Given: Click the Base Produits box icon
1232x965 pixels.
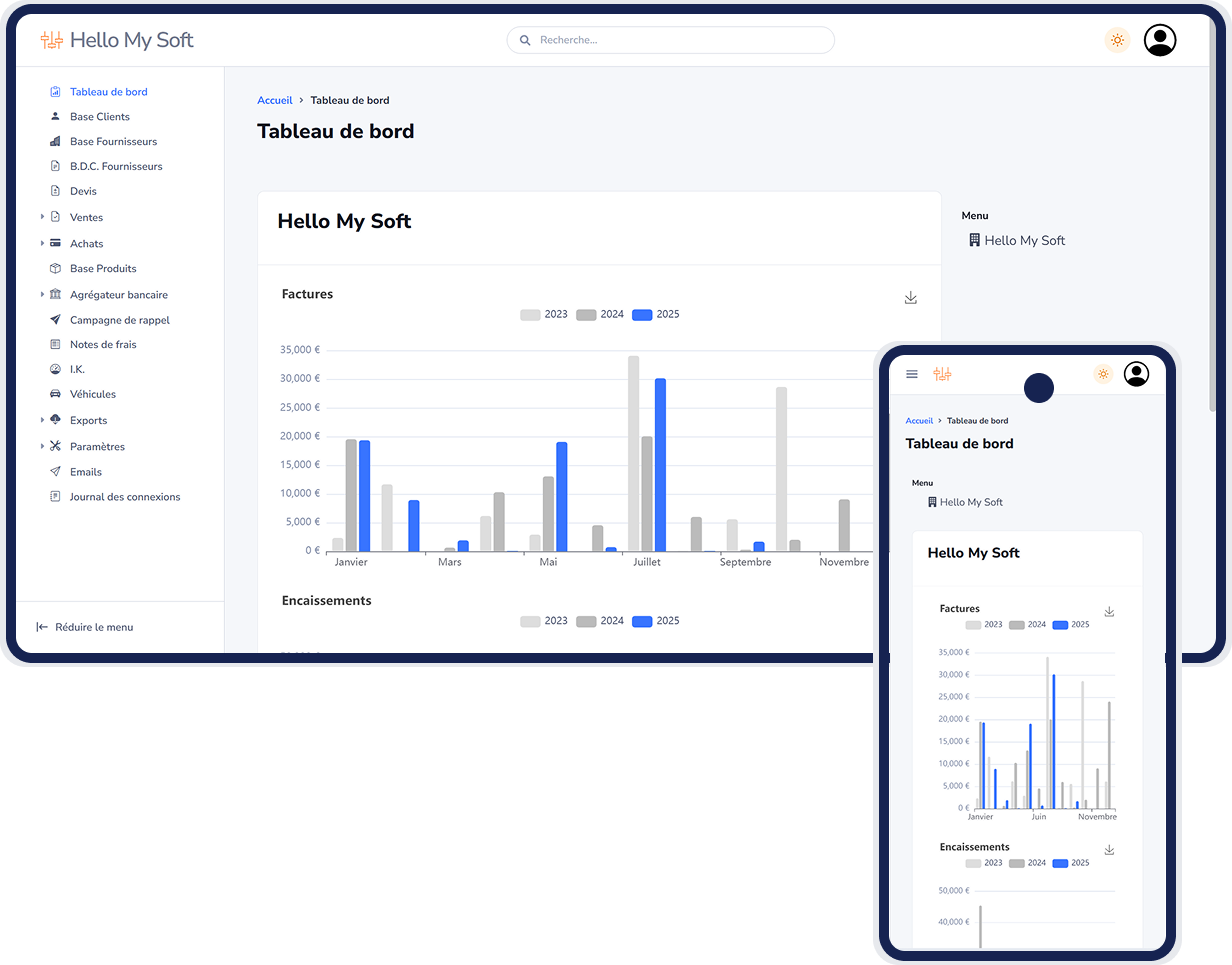Looking at the screenshot, I should coord(56,269).
